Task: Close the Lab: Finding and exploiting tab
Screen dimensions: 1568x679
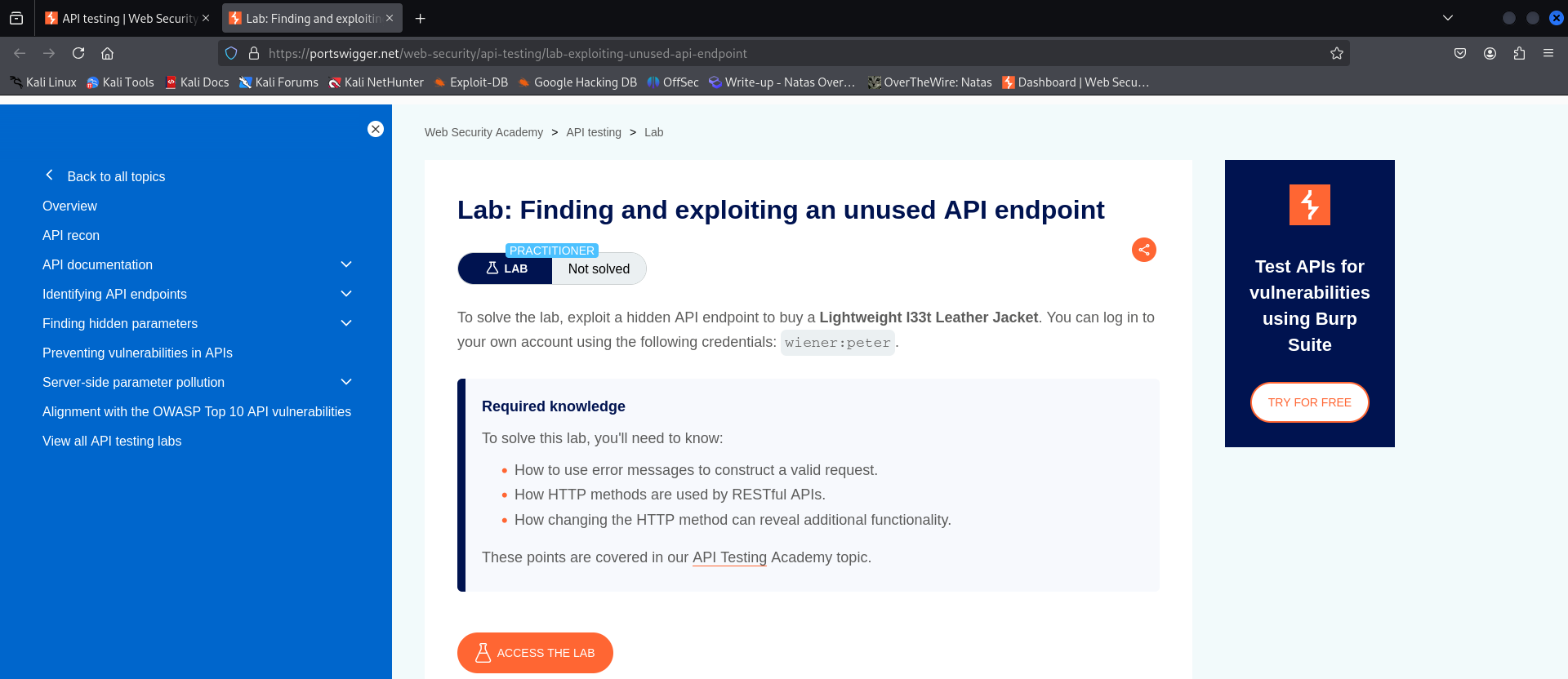Action: point(390,18)
